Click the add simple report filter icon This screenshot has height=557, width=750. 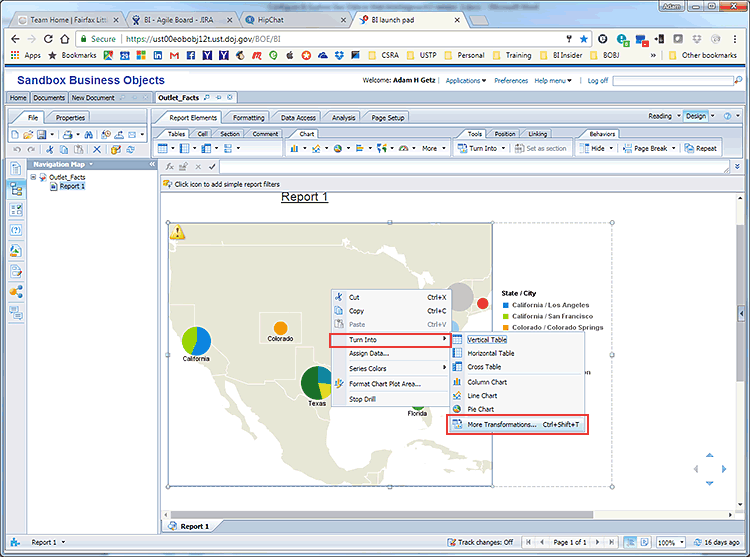167,184
